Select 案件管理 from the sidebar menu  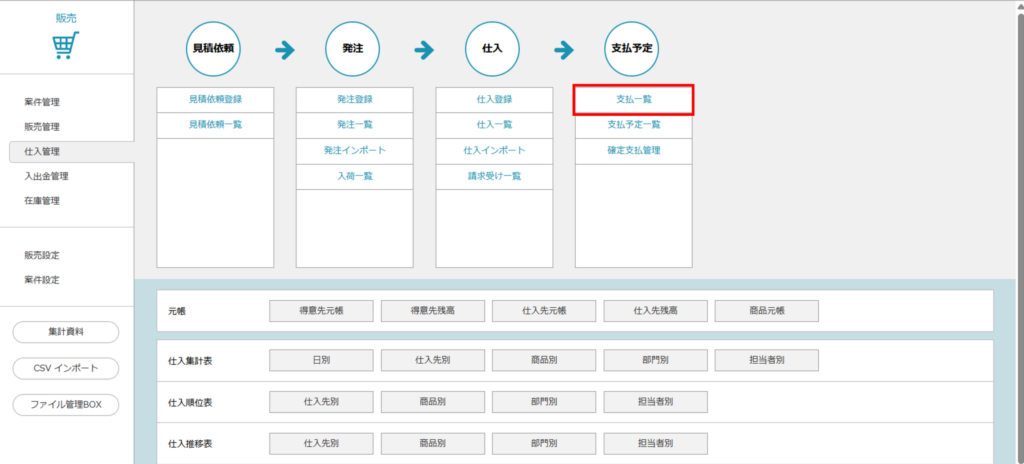(x=42, y=102)
